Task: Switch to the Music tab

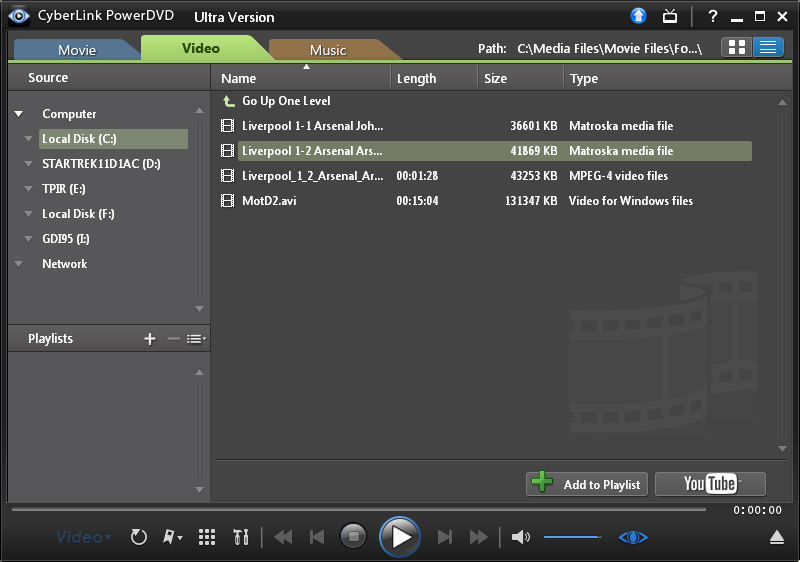Action: coord(327,50)
